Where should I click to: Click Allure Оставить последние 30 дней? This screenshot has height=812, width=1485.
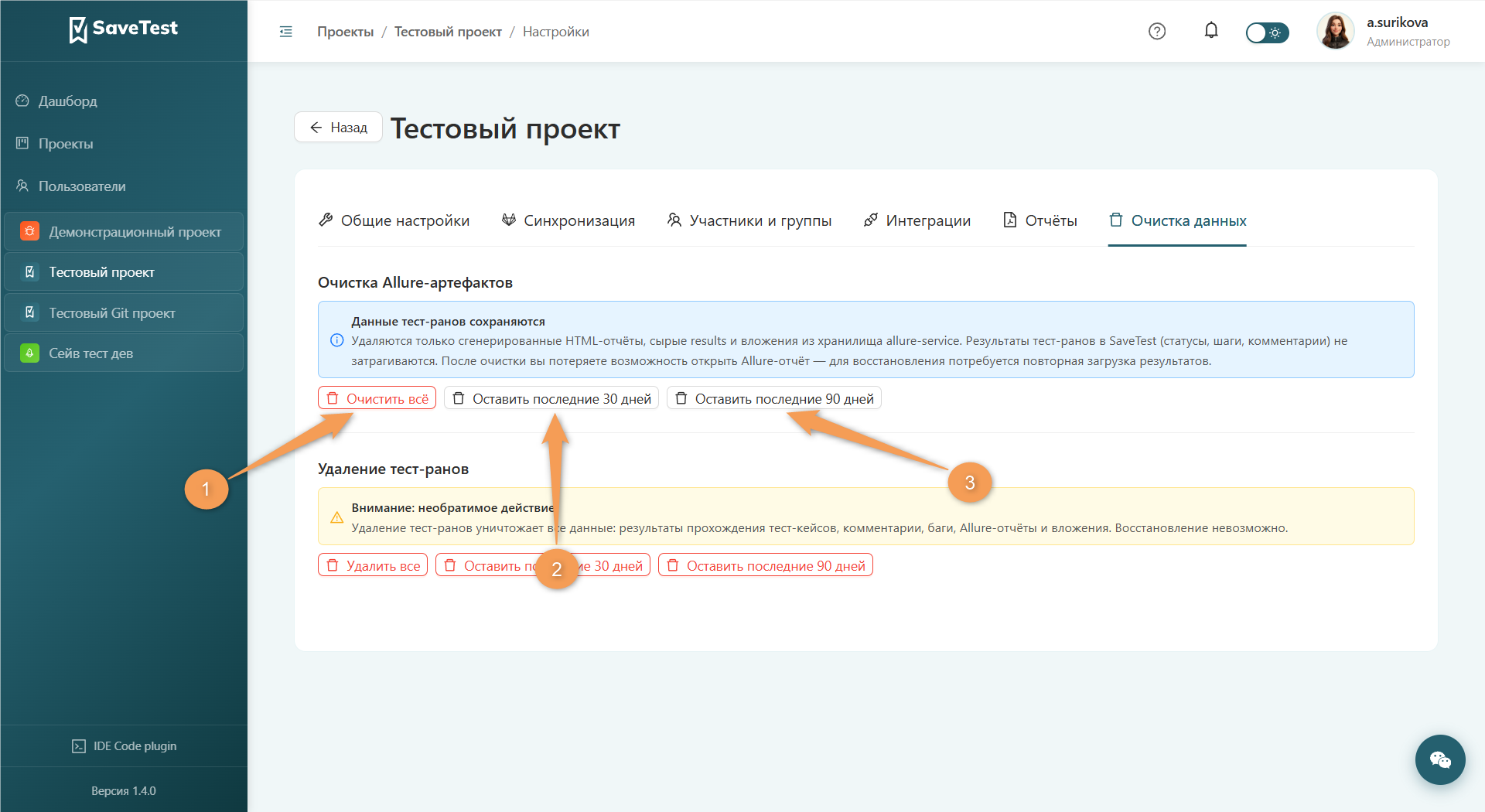click(551, 398)
